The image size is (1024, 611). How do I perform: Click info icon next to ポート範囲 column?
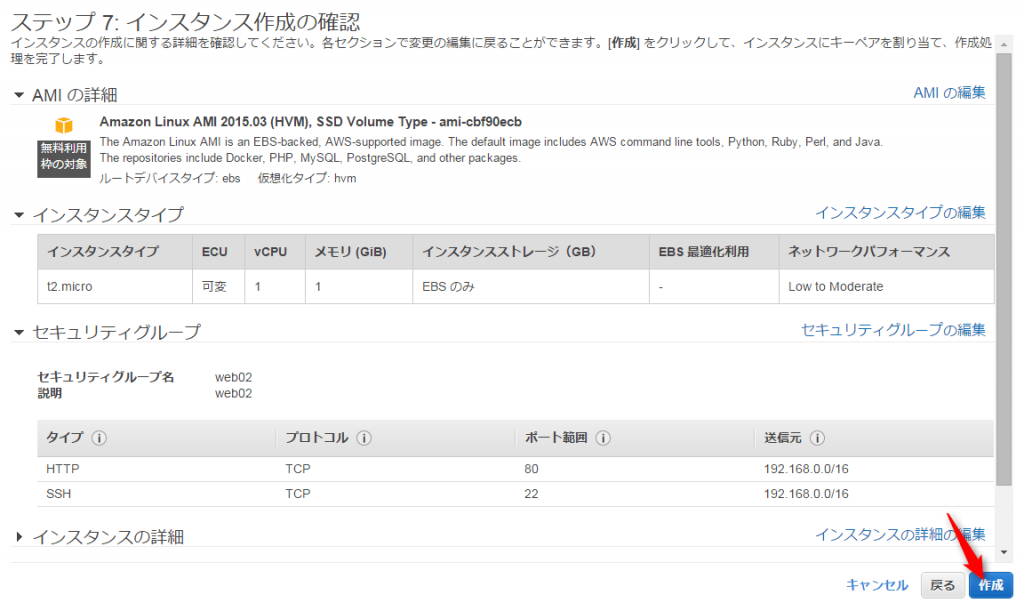pyautogui.click(x=603, y=439)
